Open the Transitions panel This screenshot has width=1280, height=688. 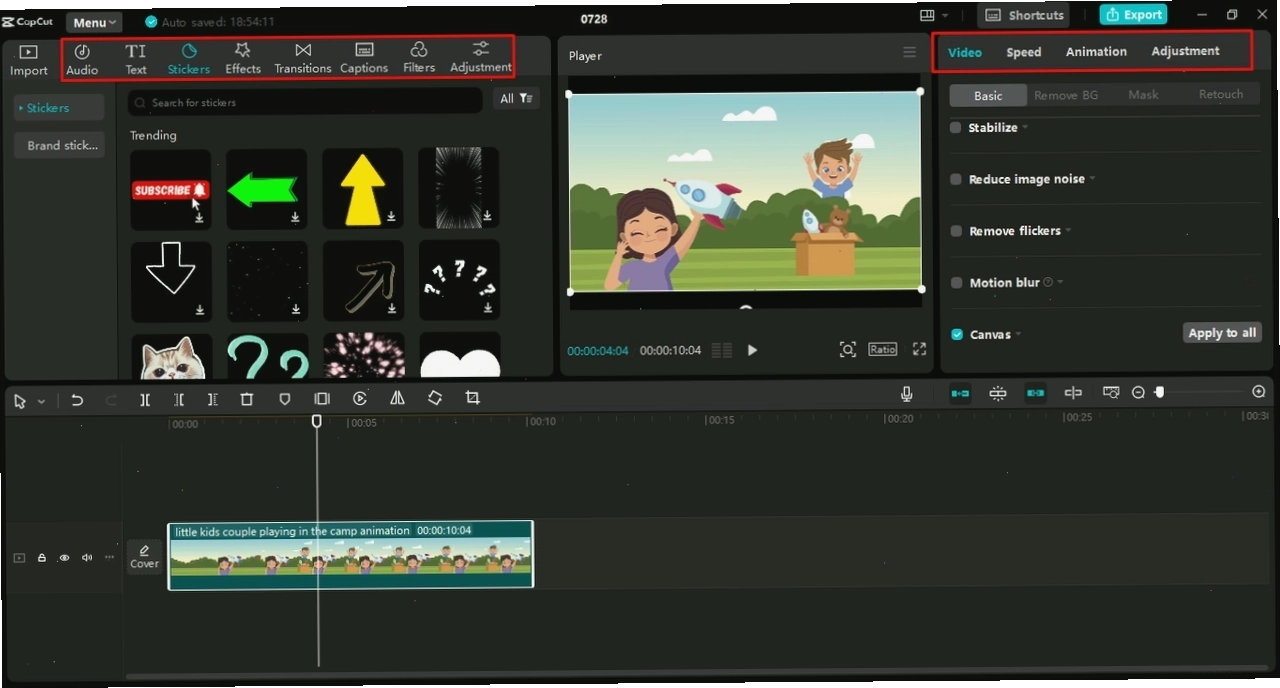point(303,59)
